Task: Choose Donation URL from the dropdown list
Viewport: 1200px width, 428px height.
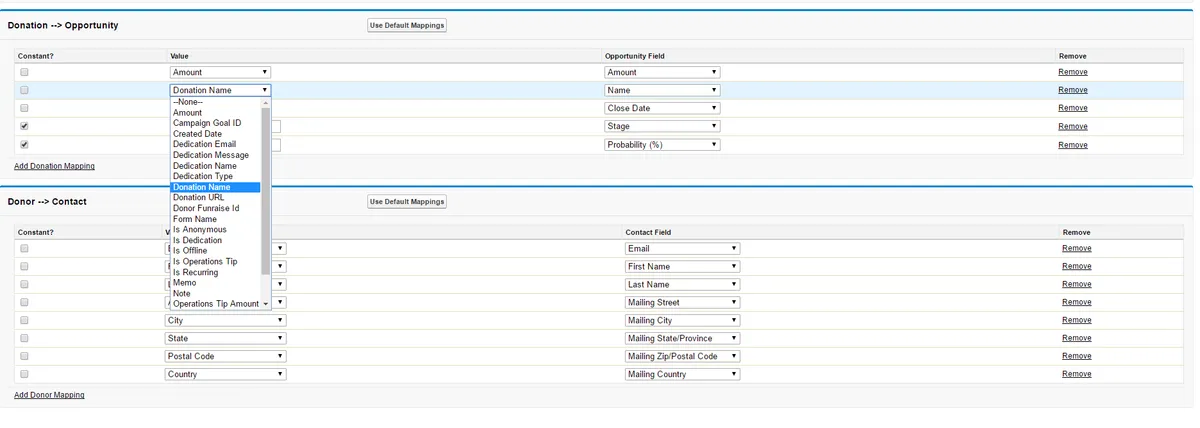Action: pyautogui.click(x=215, y=197)
